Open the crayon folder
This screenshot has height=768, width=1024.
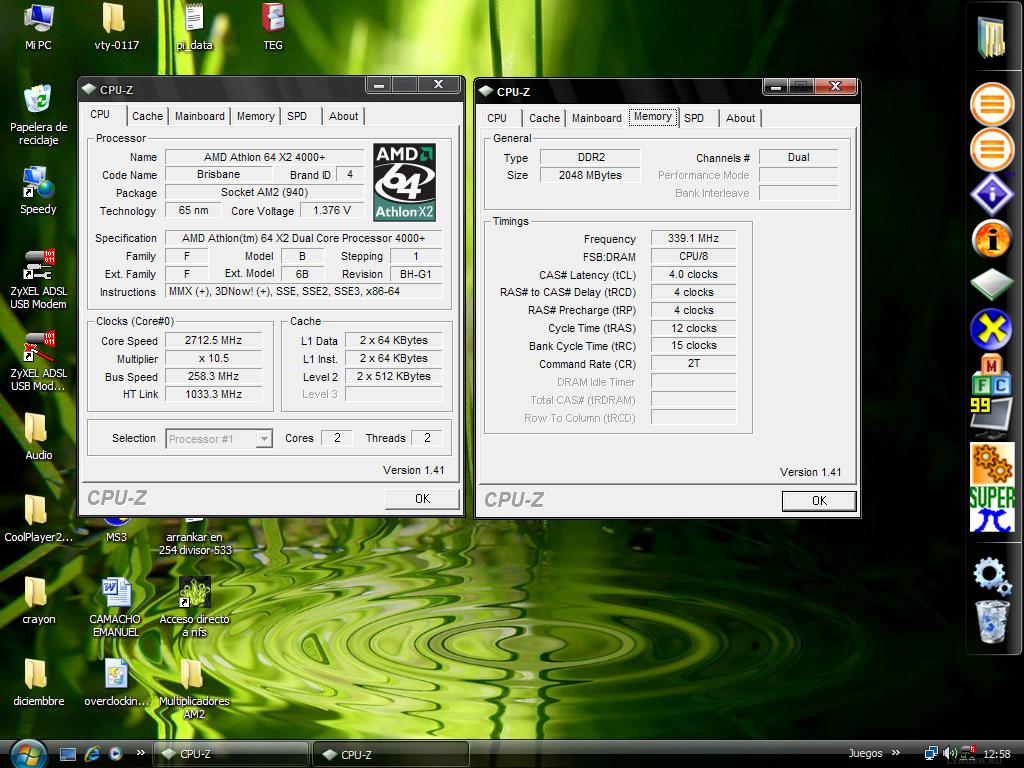point(38,600)
